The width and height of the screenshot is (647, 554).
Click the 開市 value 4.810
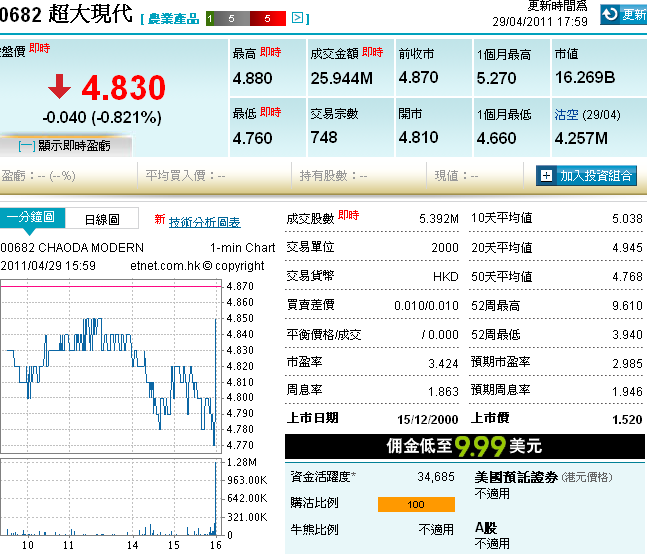tap(418, 137)
